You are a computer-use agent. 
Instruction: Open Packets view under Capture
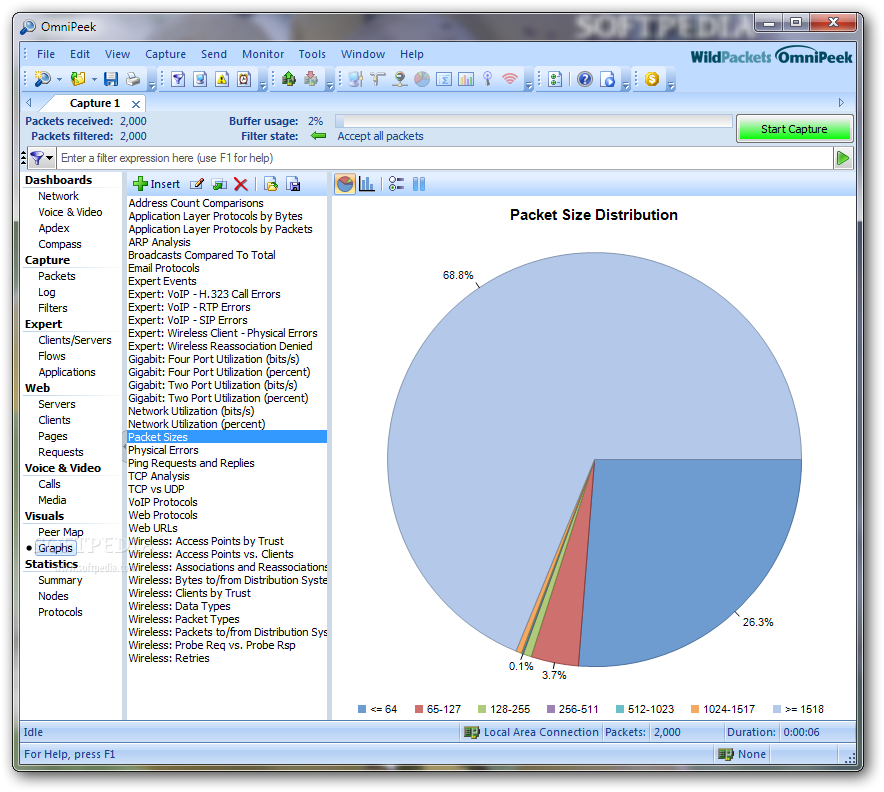(56, 276)
